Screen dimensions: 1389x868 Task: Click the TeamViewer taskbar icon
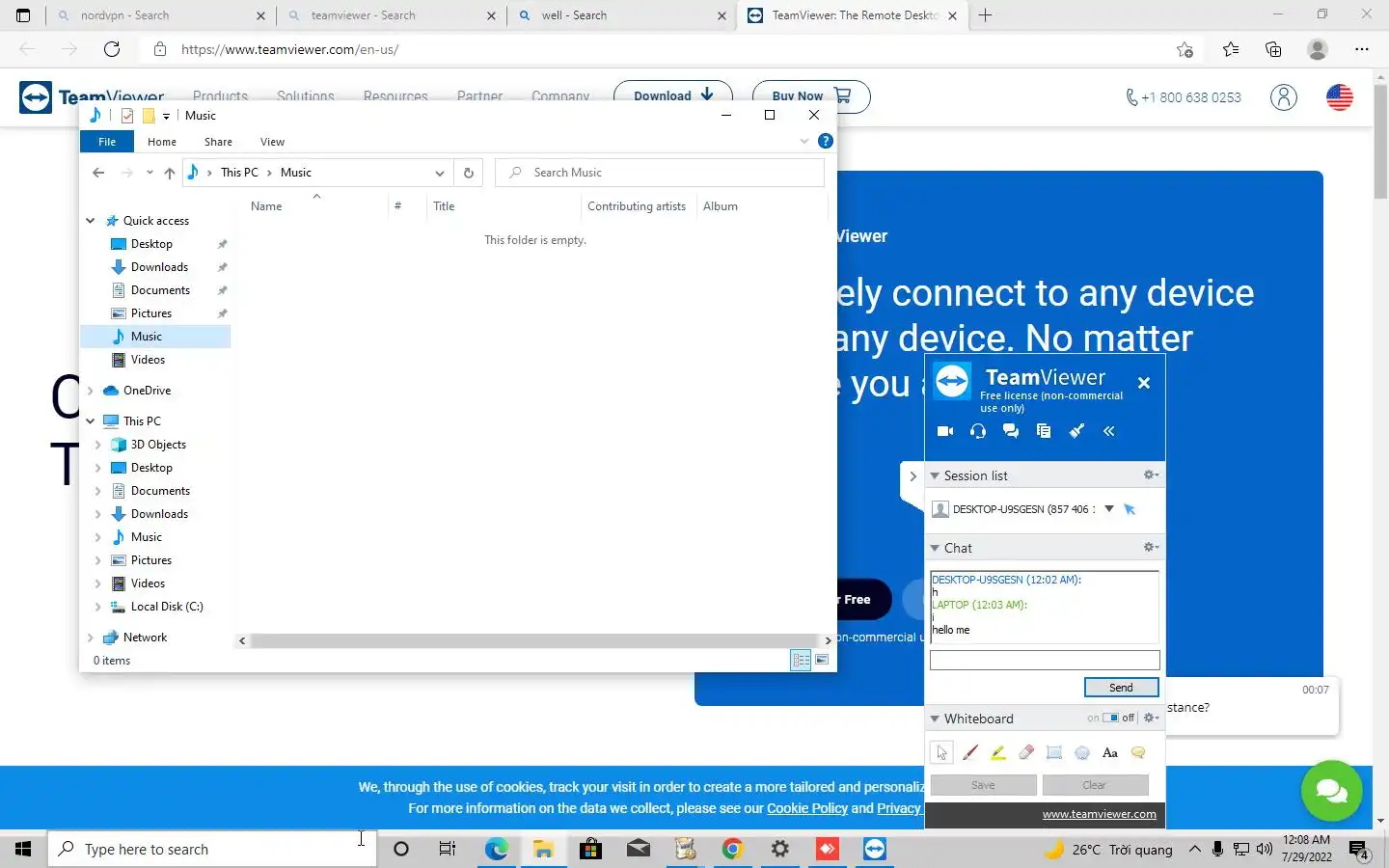(x=875, y=849)
